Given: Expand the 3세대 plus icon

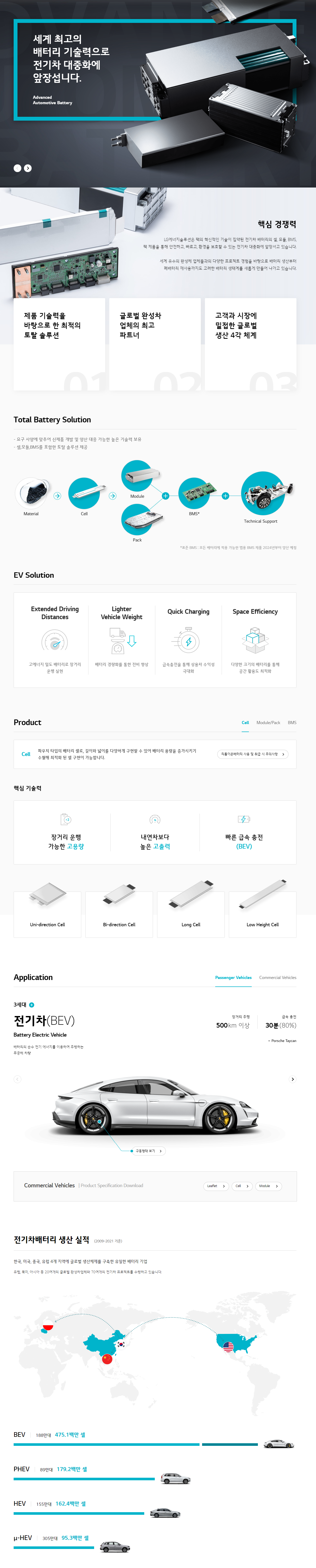Looking at the screenshot, I should (32, 1005).
